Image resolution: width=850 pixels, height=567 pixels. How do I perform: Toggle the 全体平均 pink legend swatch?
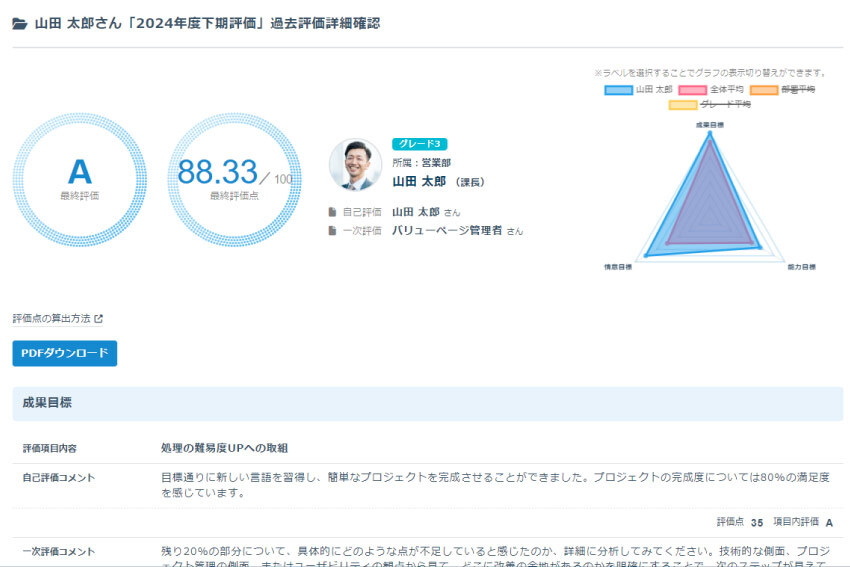coord(692,89)
